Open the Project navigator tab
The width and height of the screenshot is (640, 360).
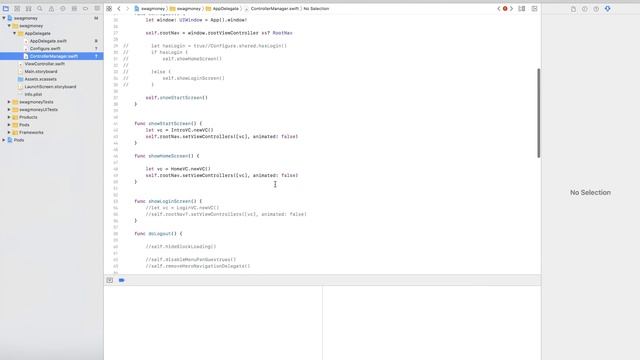coord(6,9)
